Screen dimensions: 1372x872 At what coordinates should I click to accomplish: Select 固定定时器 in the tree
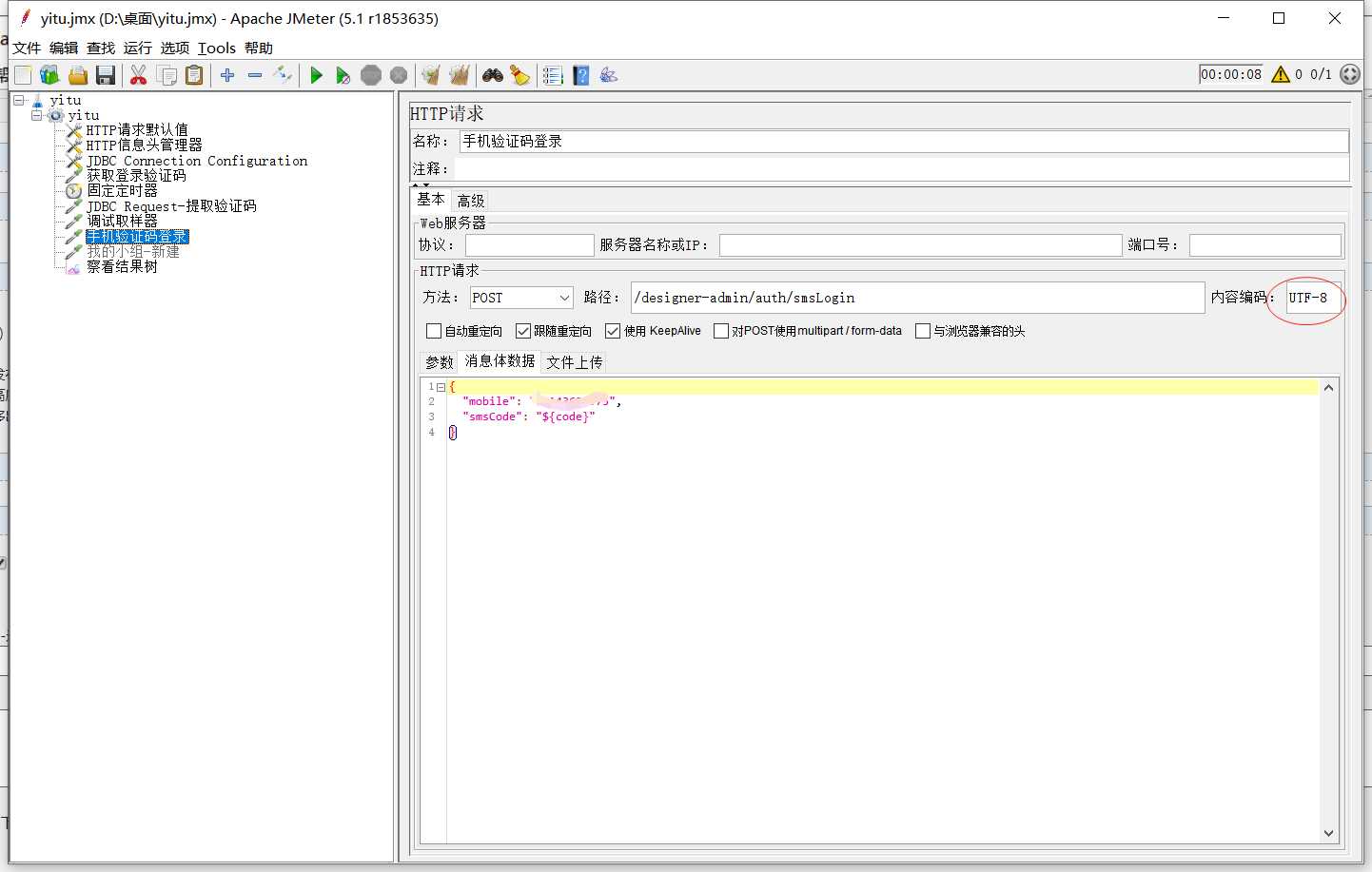pos(123,191)
